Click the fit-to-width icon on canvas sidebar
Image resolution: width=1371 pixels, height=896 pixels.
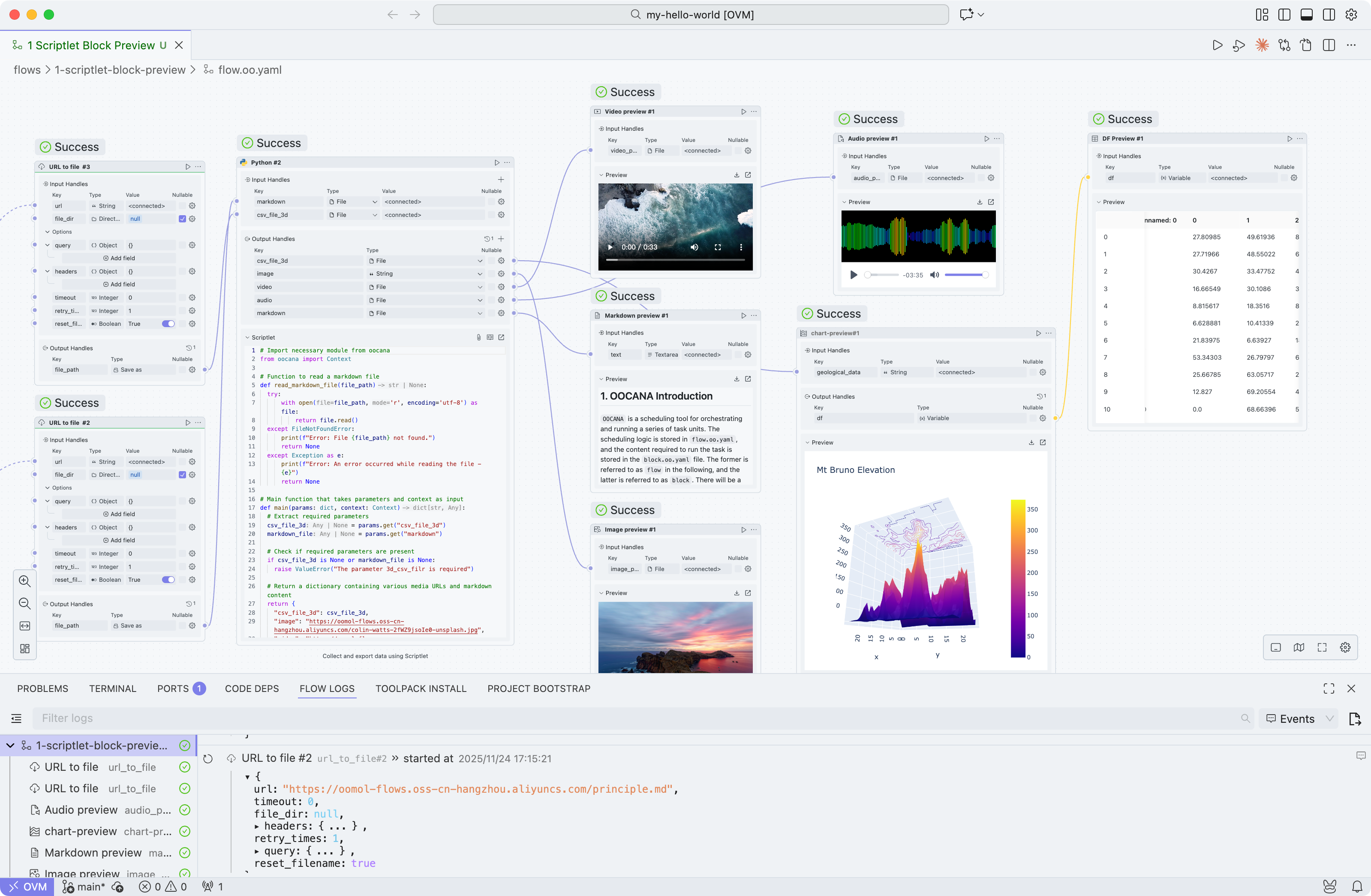[24, 626]
